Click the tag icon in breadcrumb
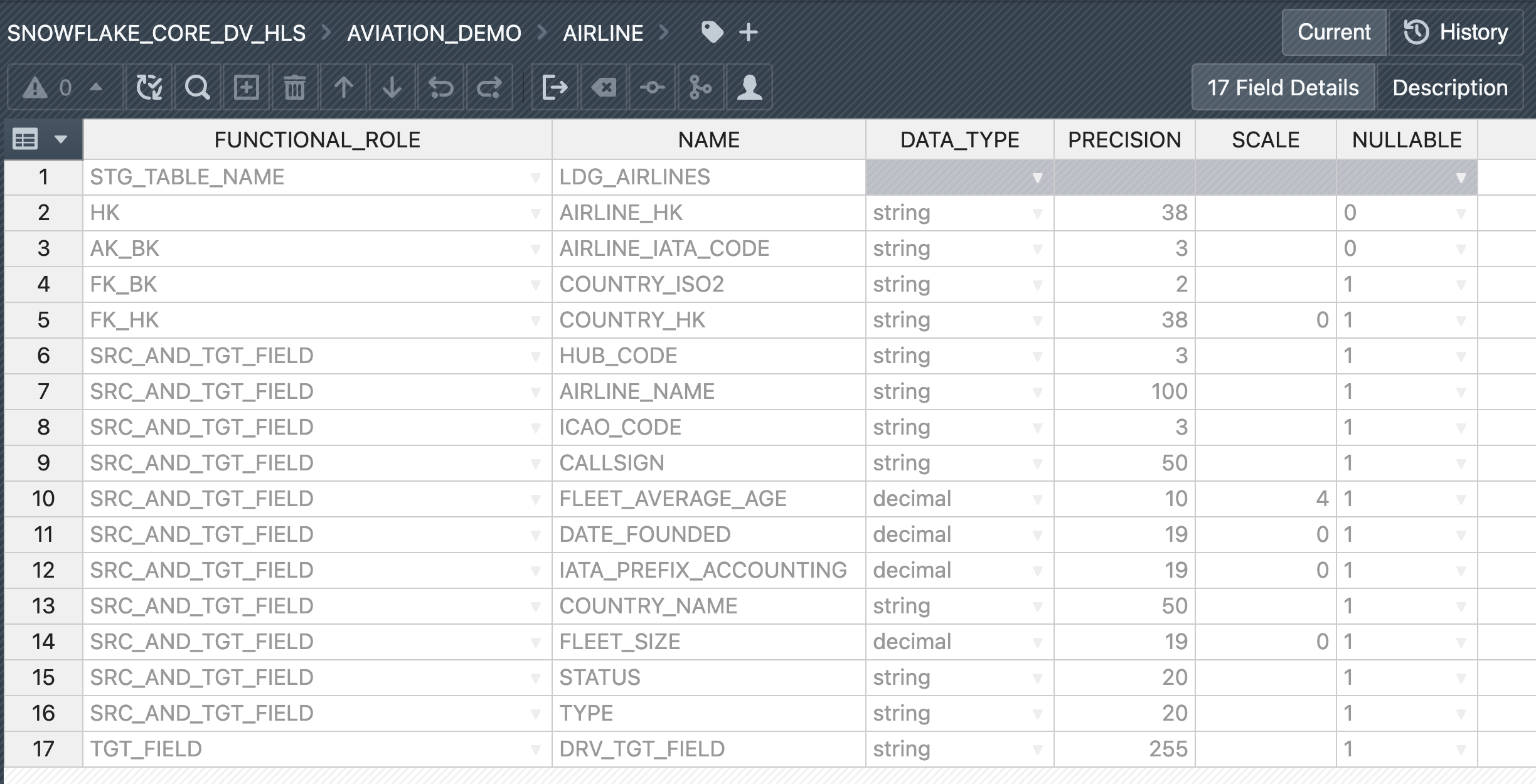Viewport: 1536px width, 784px height. pos(712,32)
